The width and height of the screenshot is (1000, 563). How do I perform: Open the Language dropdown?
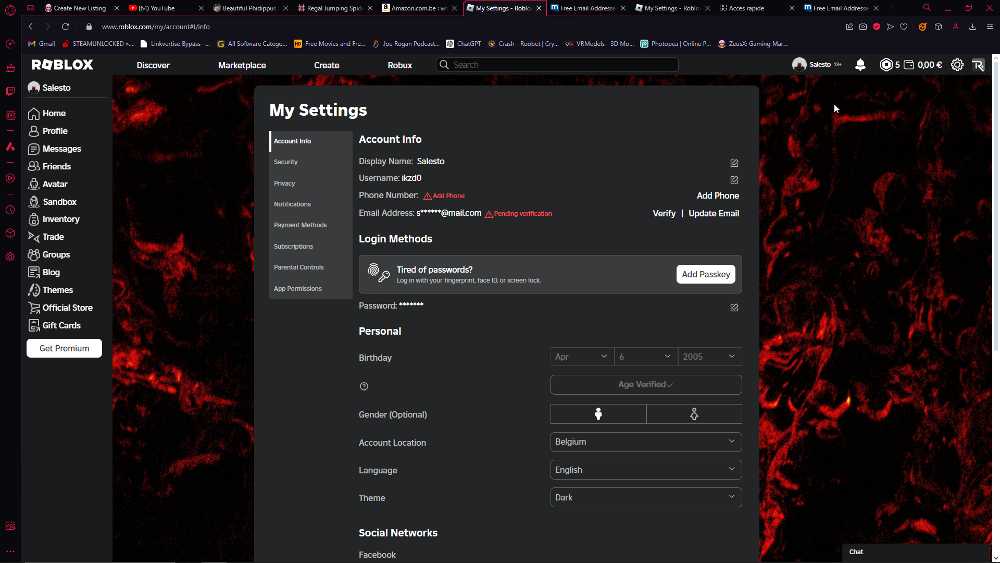[x=645, y=470]
